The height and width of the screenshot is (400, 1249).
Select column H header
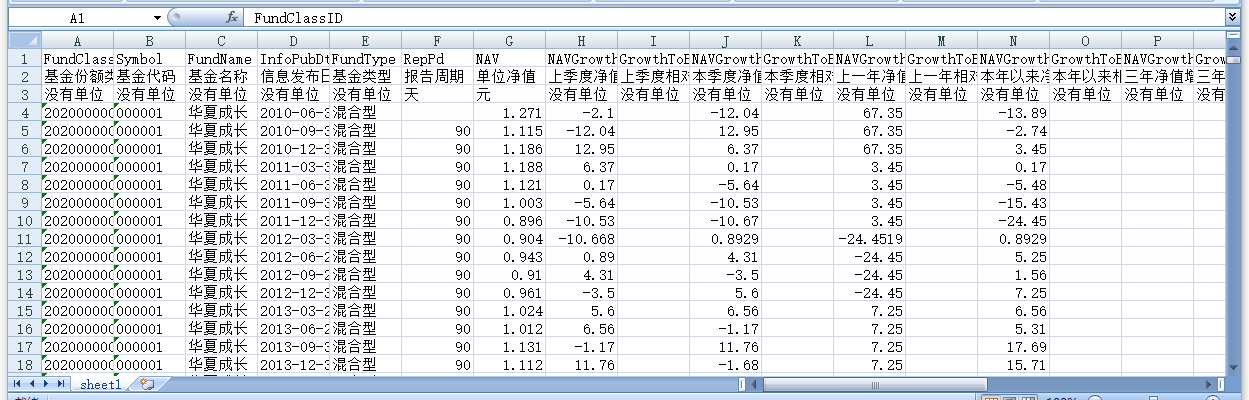click(582, 40)
